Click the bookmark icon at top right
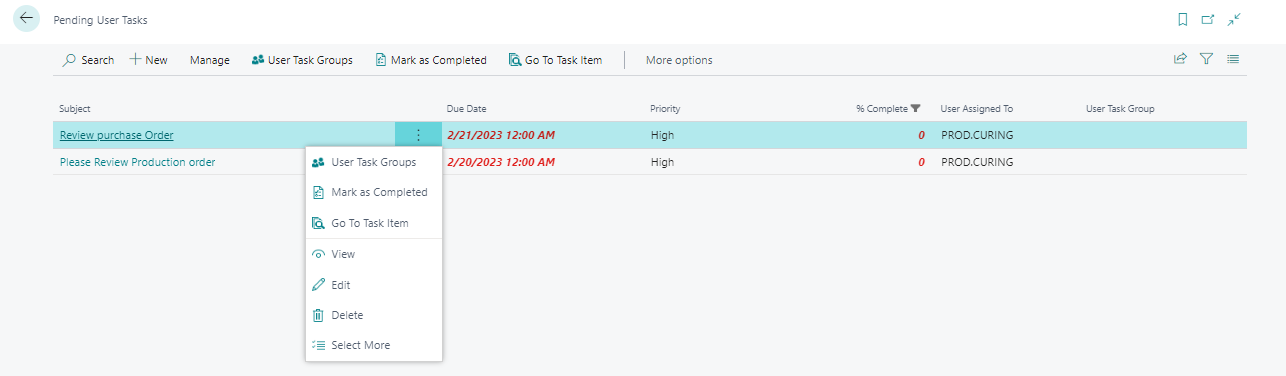 (x=1182, y=19)
